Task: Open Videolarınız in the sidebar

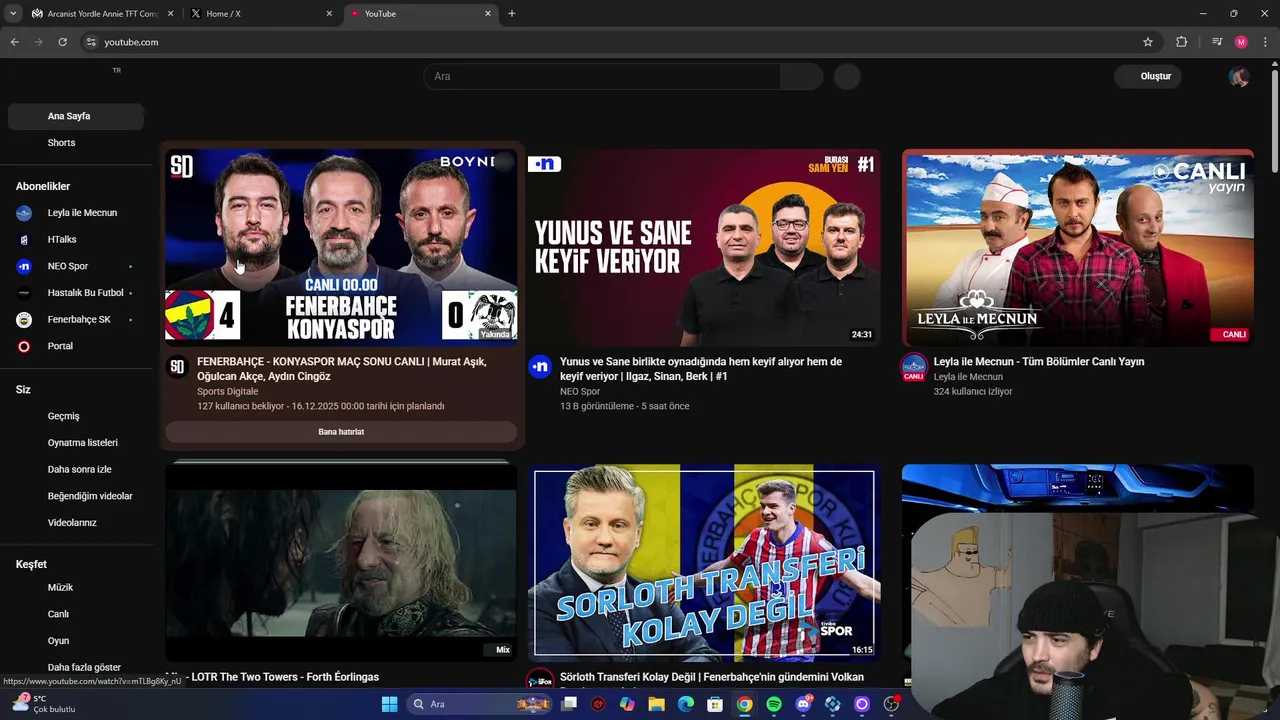Action: click(72, 523)
